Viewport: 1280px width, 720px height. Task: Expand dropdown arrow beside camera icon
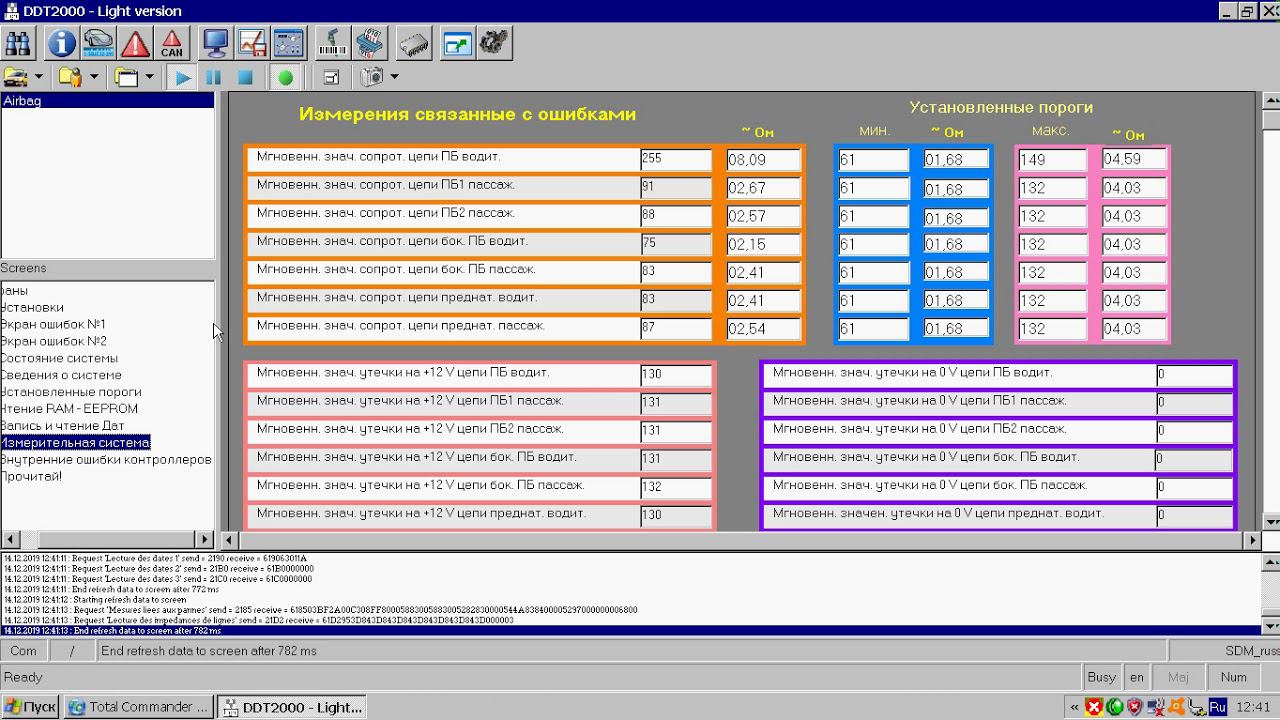[394, 77]
